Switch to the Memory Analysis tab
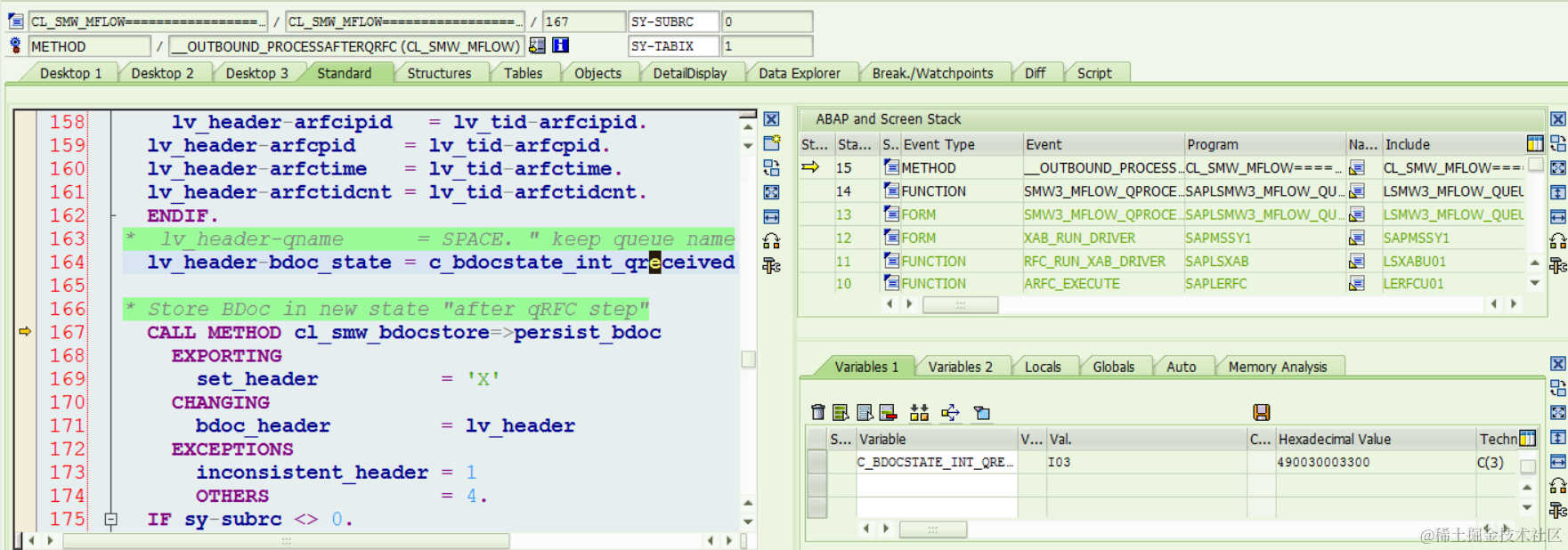This screenshot has height=550, width=1568. [x=1277, y=367]
